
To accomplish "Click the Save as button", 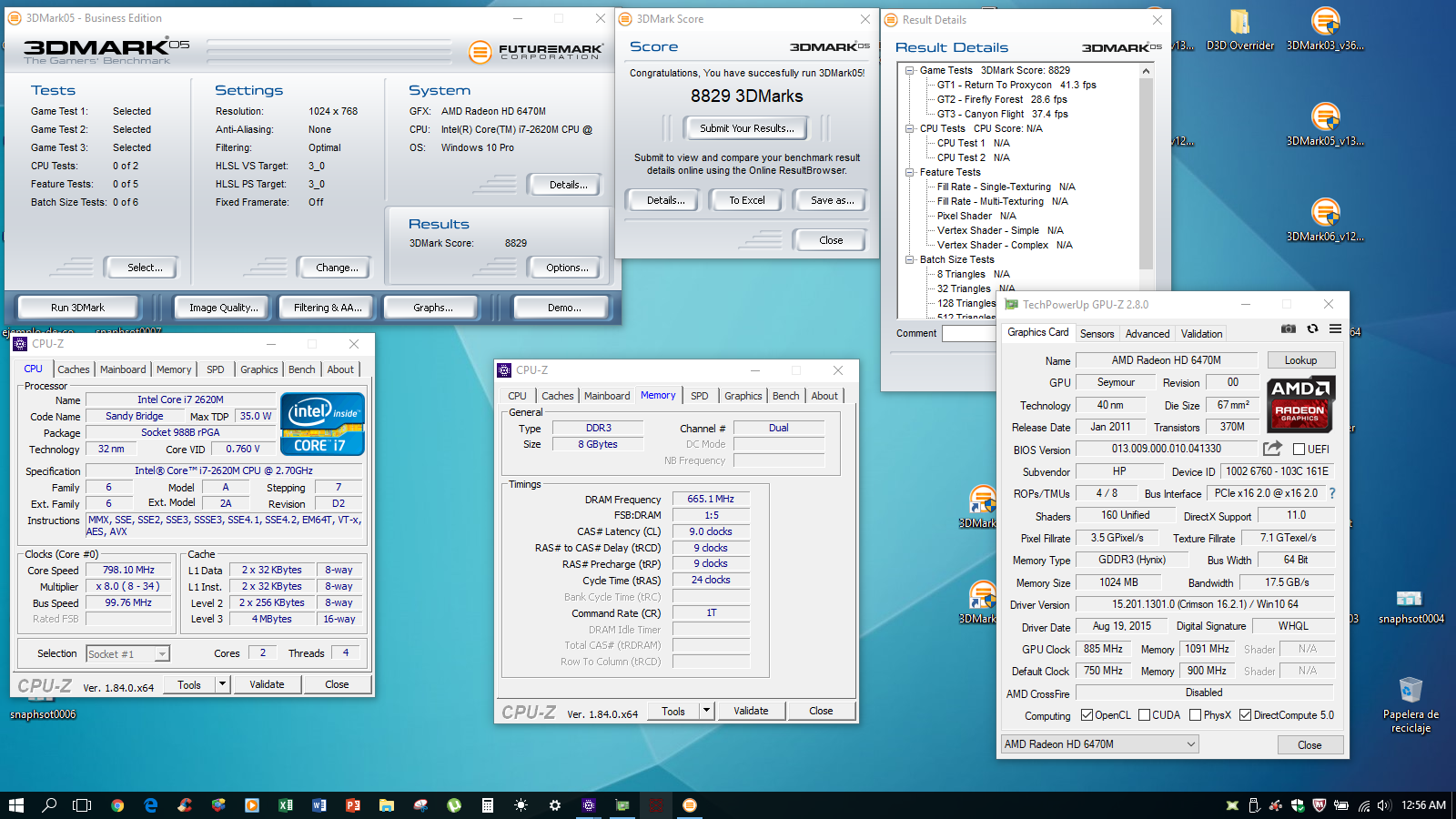I will [832, 200].
